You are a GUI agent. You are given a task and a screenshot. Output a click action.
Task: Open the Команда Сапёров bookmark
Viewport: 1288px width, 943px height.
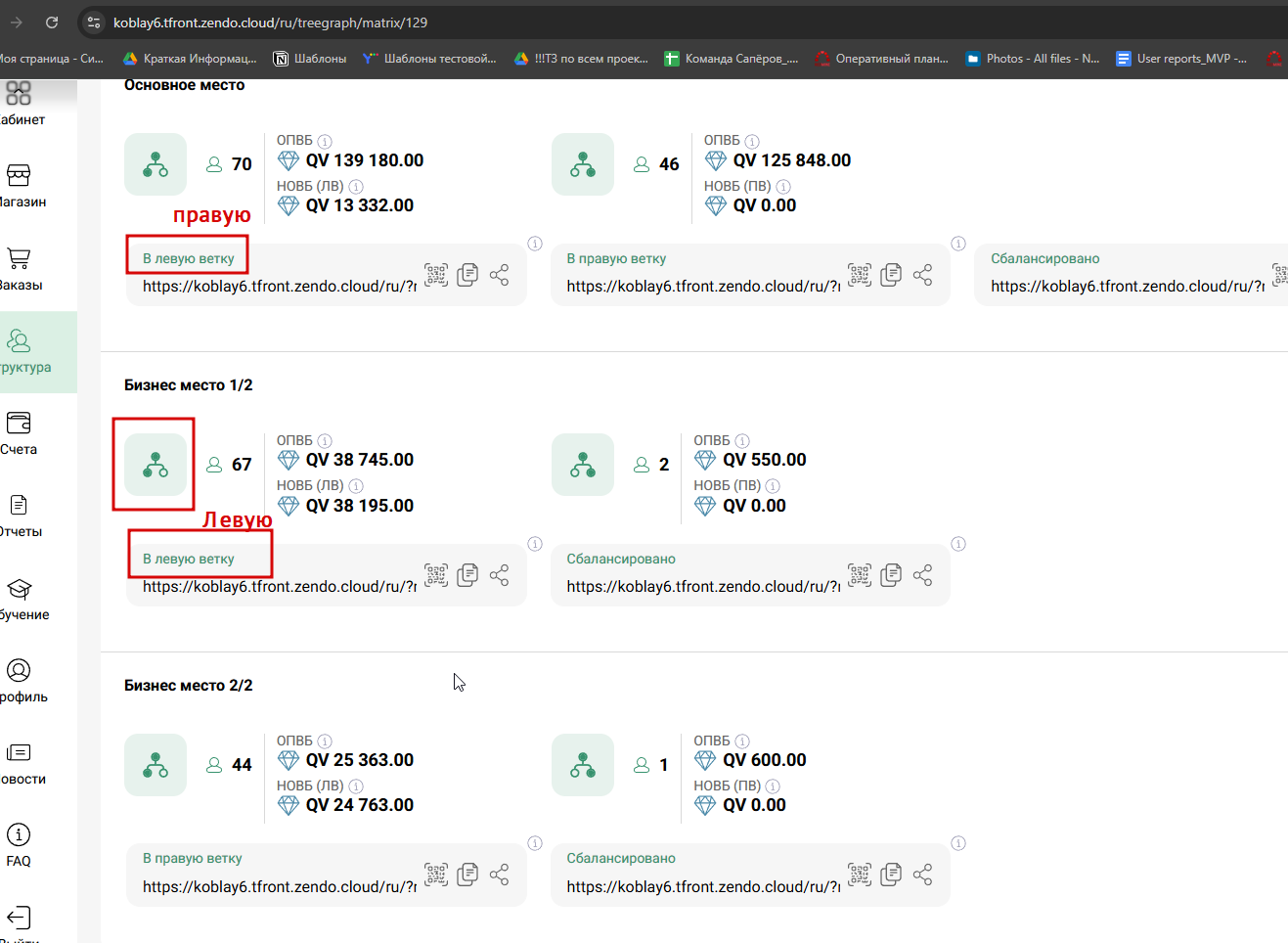[x=732, y=59]
